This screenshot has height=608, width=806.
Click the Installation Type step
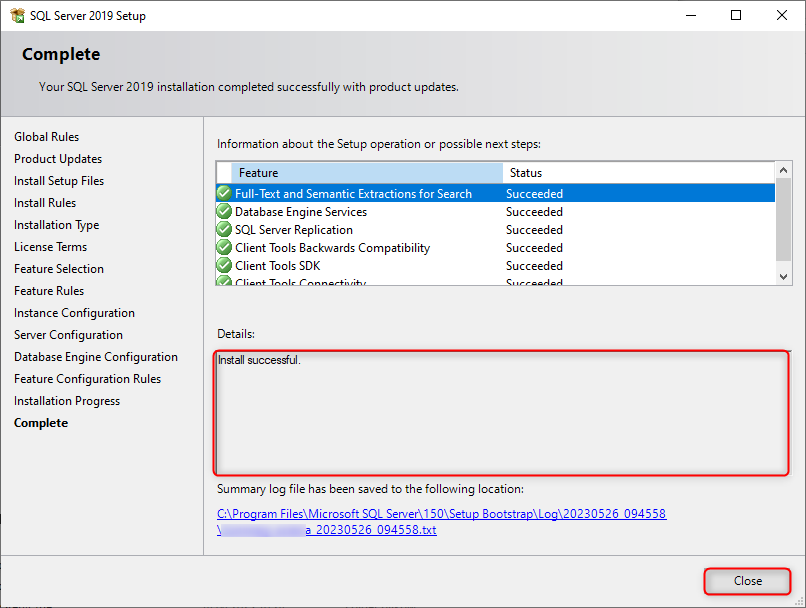tap(57, 225)
